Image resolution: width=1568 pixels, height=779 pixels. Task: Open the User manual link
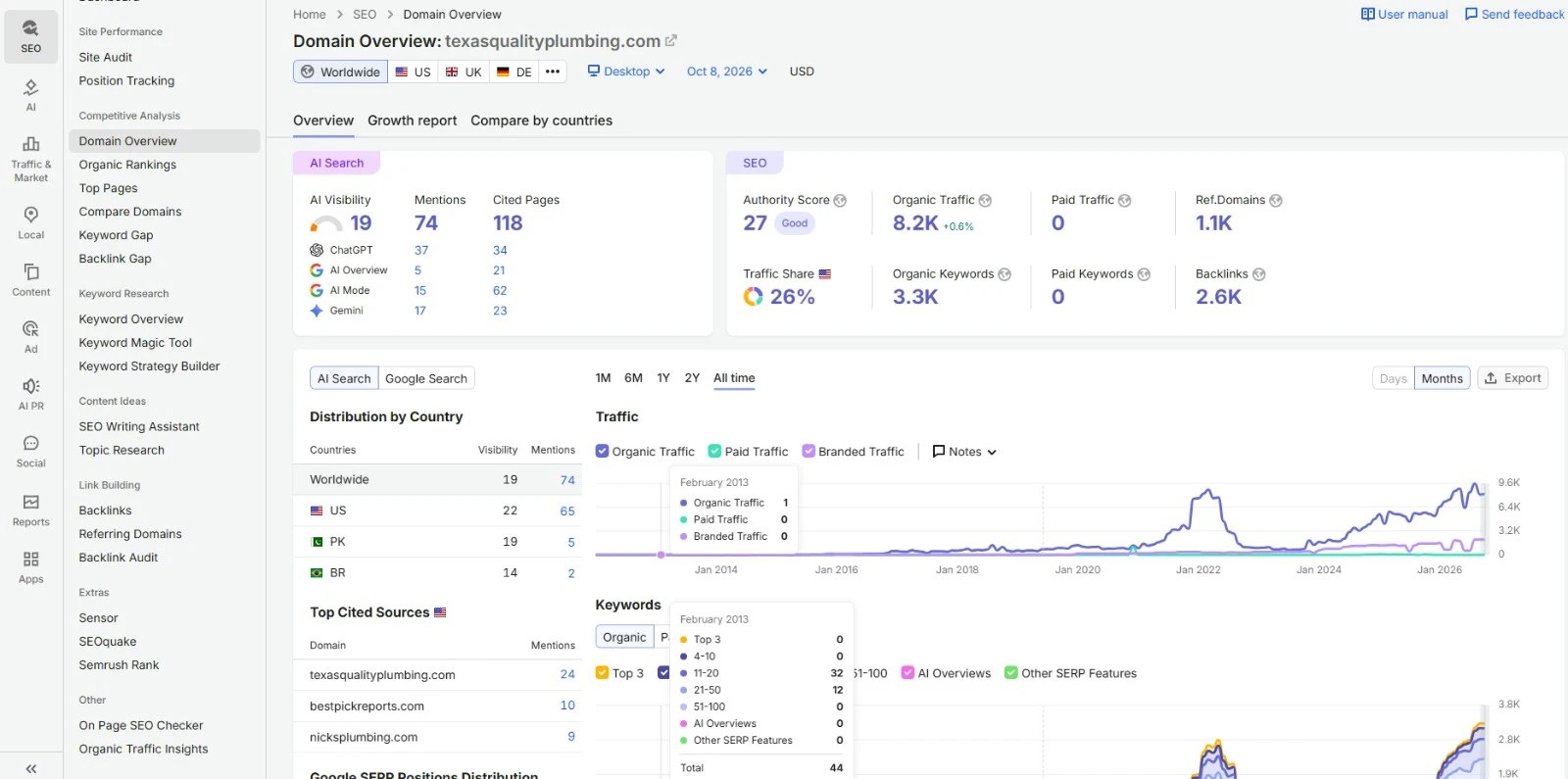pos(1404,15)
